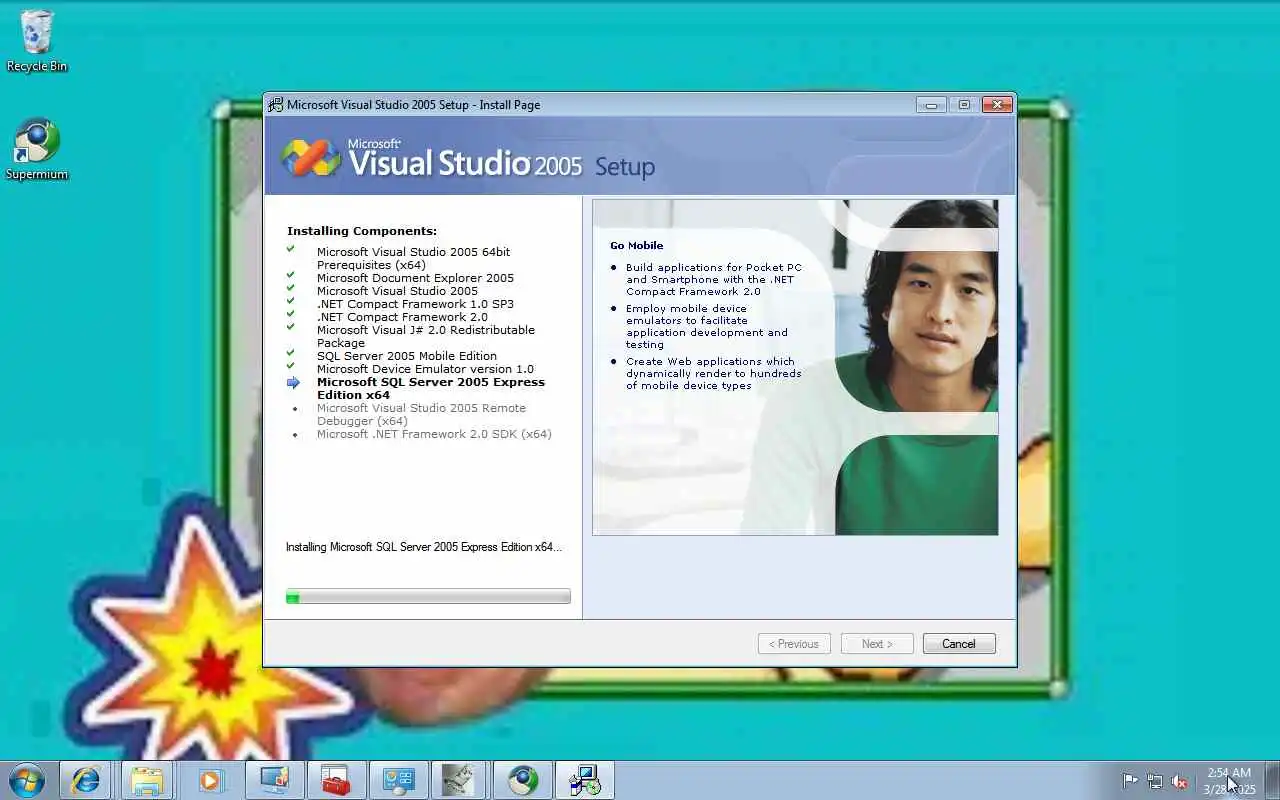Image resolution: width=1280 pixels, height=800 pixels.
Task: Click the monitor icon in the taskbar
Action: click(x=273, y=780)
